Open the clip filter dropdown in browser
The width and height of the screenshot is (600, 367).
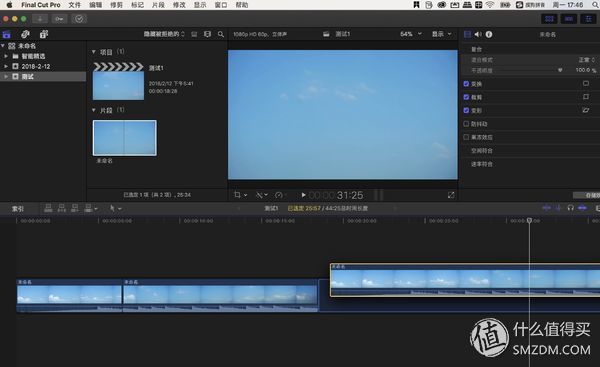[x=164, y=34]
